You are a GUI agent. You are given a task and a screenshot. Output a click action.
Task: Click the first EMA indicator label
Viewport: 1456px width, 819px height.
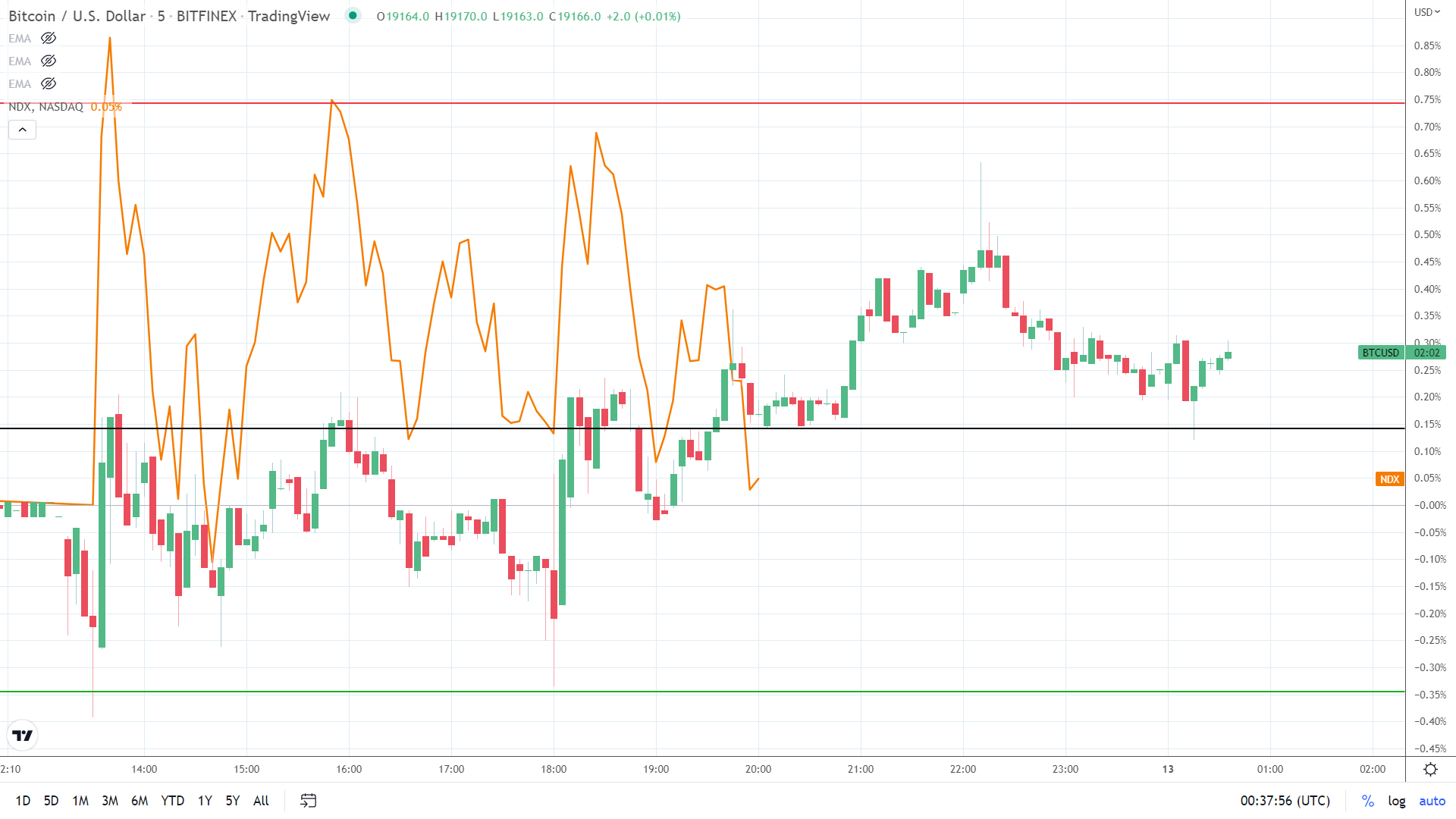20,39
